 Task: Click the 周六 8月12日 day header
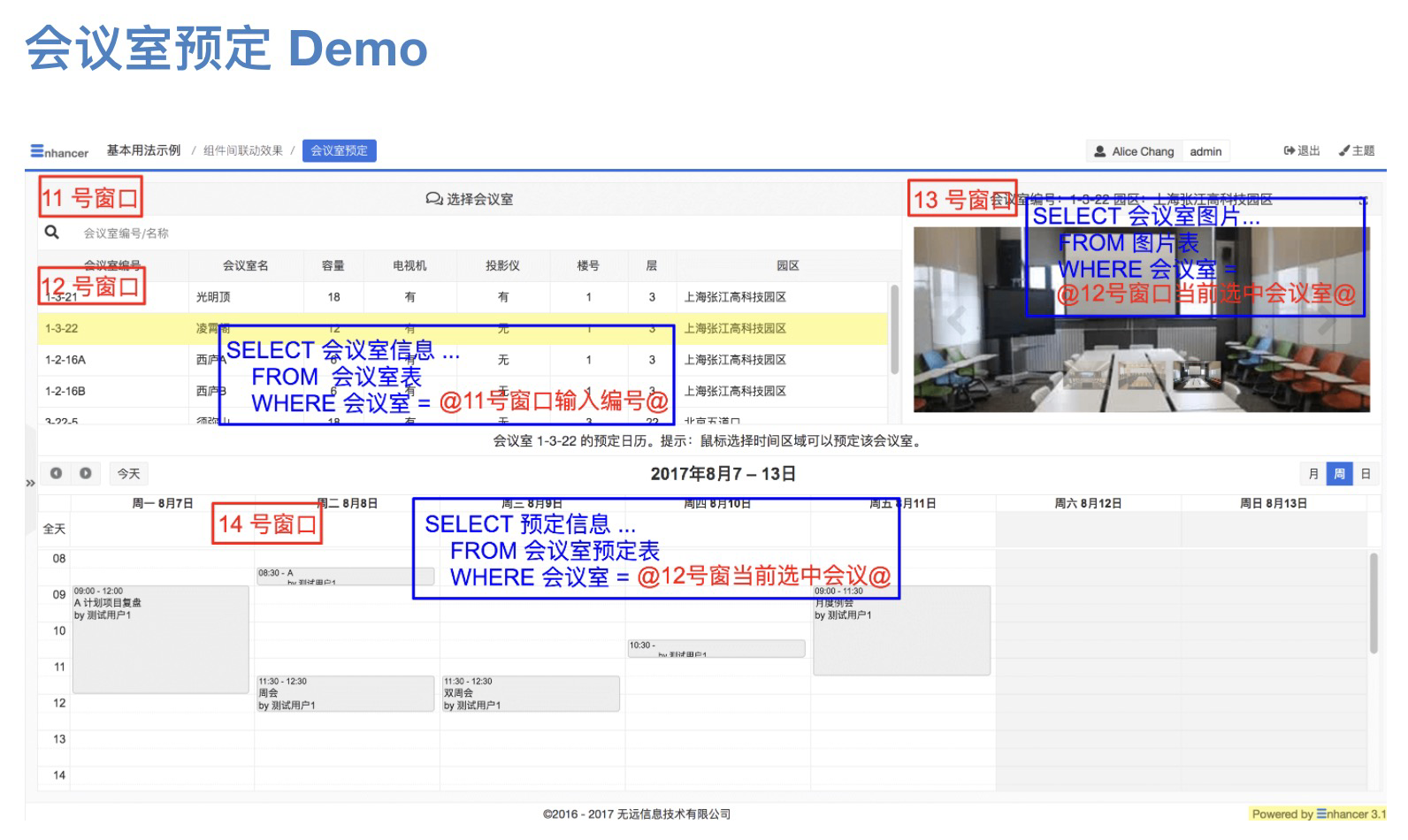(x=1088, y=503)
